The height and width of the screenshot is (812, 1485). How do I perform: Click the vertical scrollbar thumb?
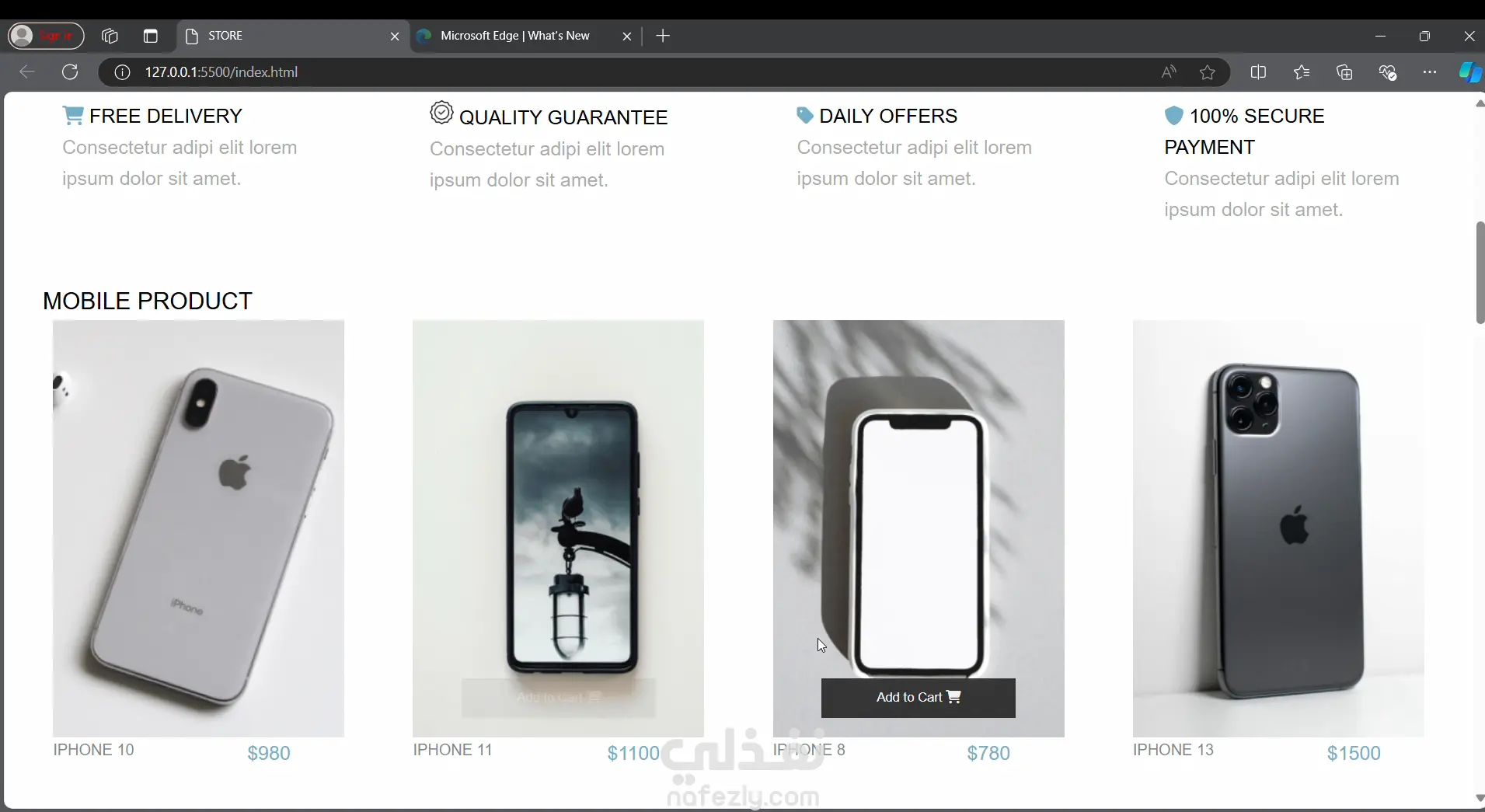tap(1480, 273)
